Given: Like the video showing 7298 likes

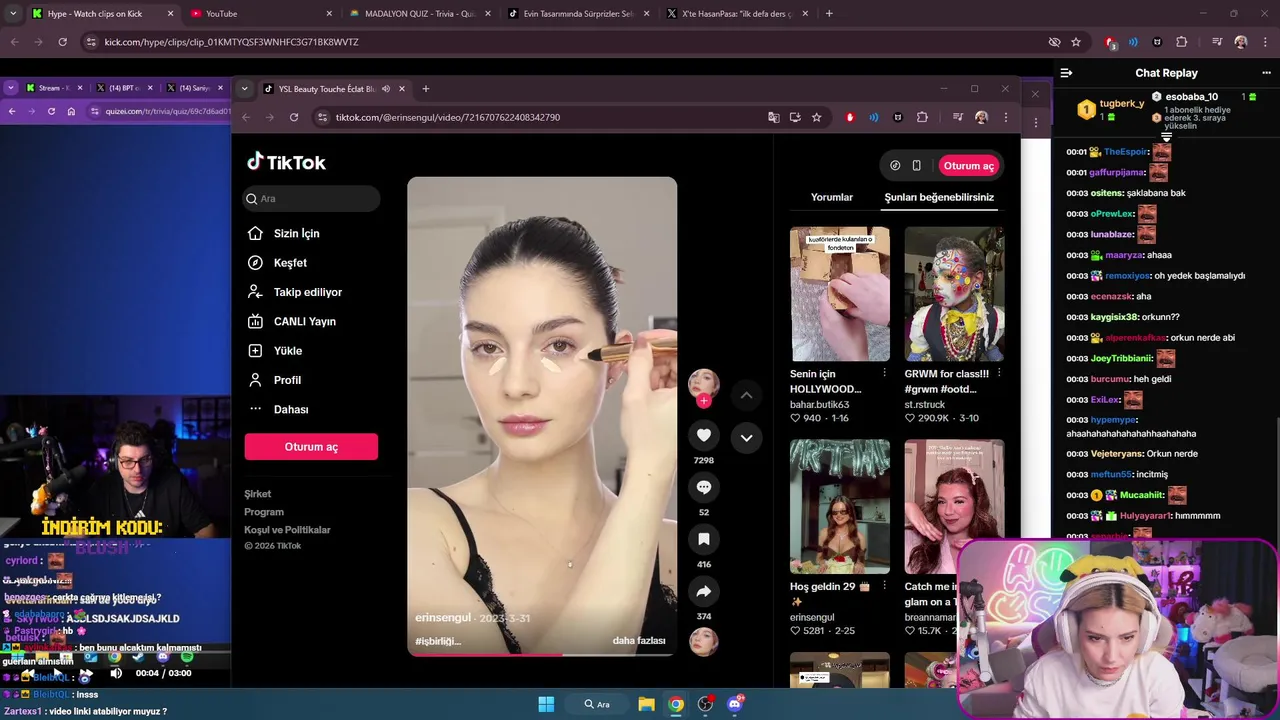Looking at the screenshot, I should pyautogui.click(x=704, y=435).
